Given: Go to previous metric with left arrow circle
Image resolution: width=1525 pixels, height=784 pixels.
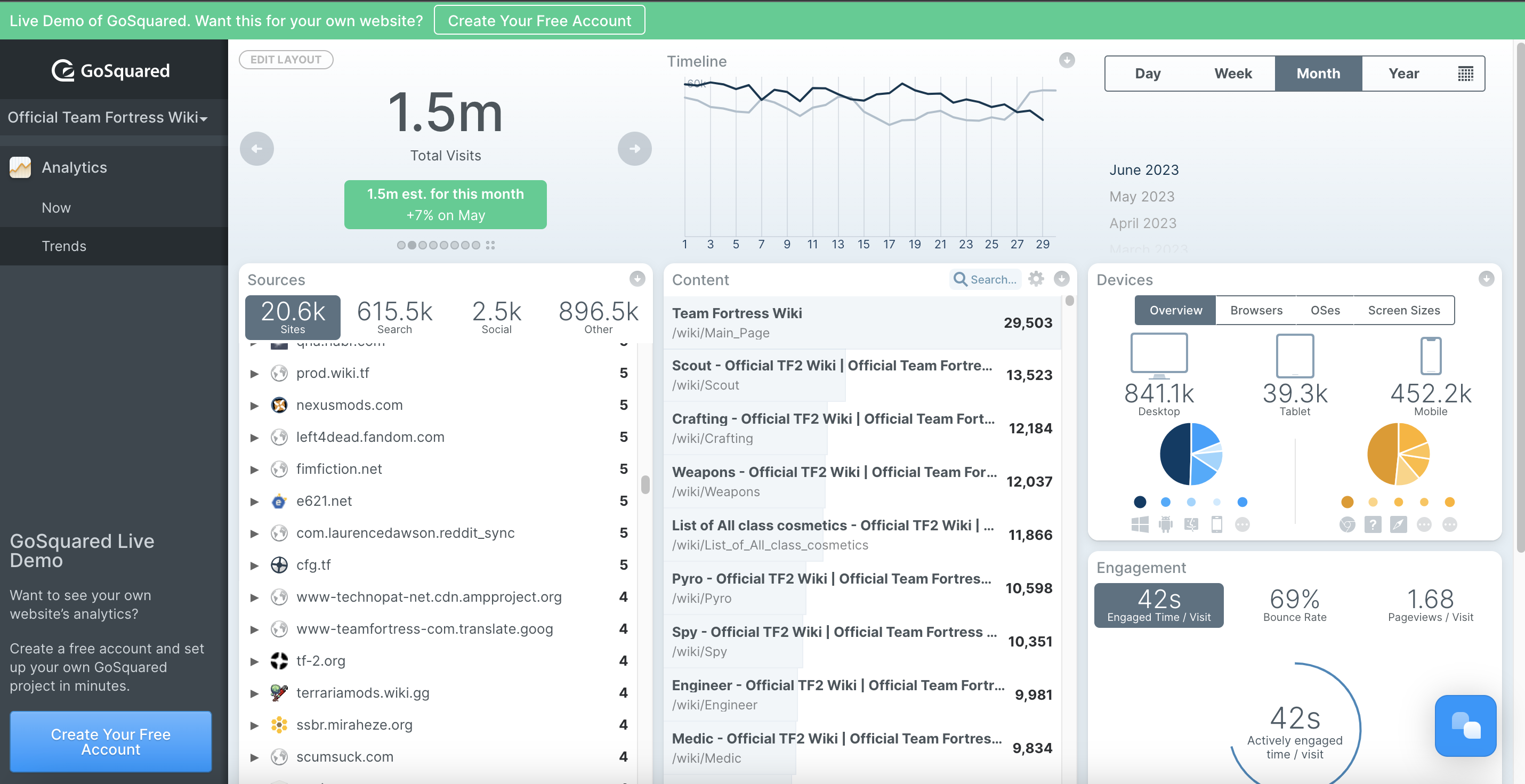Looking at the screenshot, I should coord(257,149).
